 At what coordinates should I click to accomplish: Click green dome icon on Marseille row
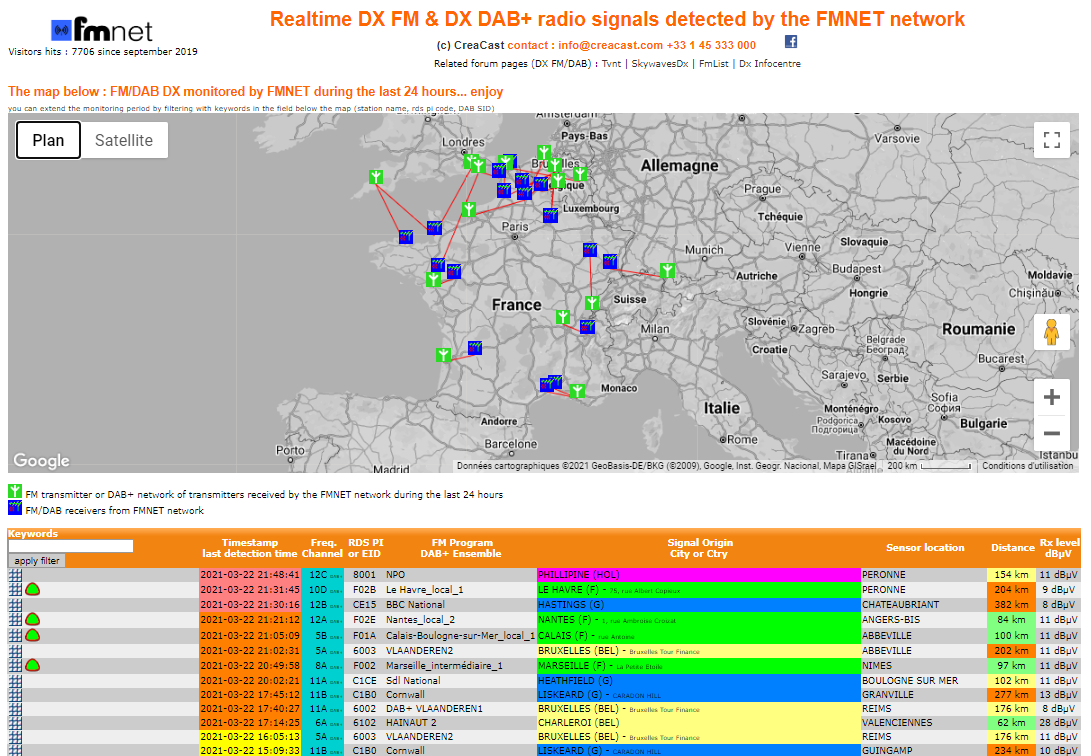coord(32,666)
